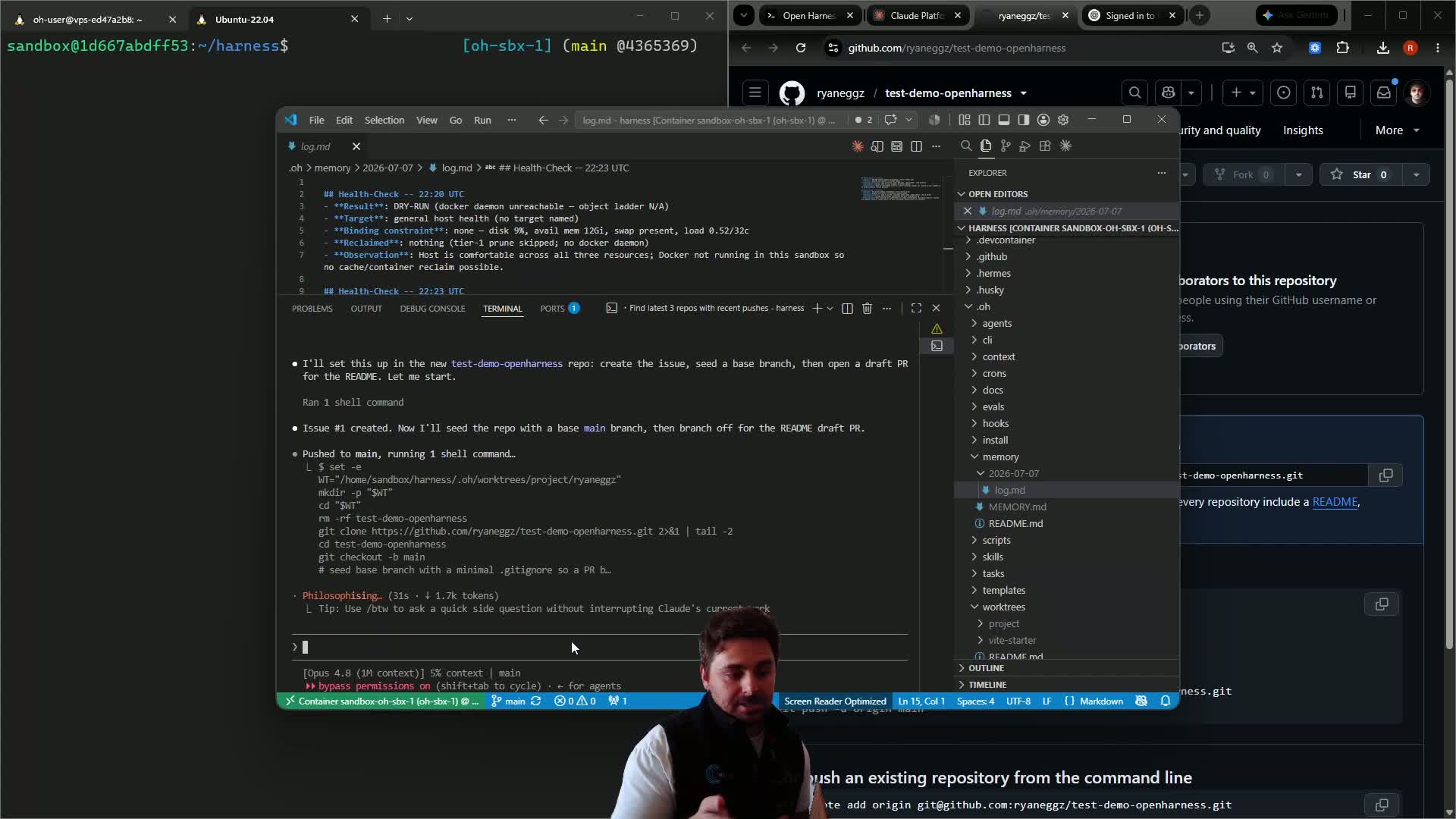The image size is (1456, 819).
Task: Open Extensions view icon in sidebar
Action: pyautogui.click(x=1045, y=146)
